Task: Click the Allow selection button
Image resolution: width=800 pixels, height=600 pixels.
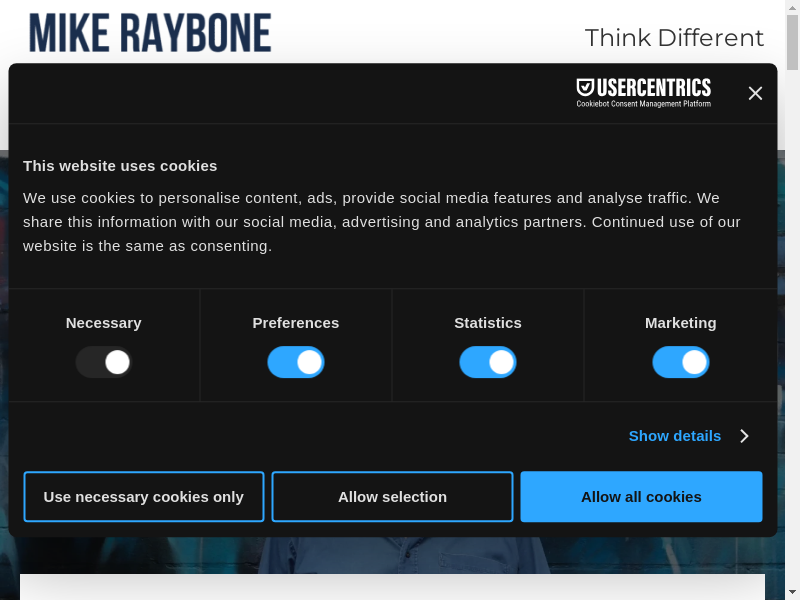Action: (x=392, y=497)
